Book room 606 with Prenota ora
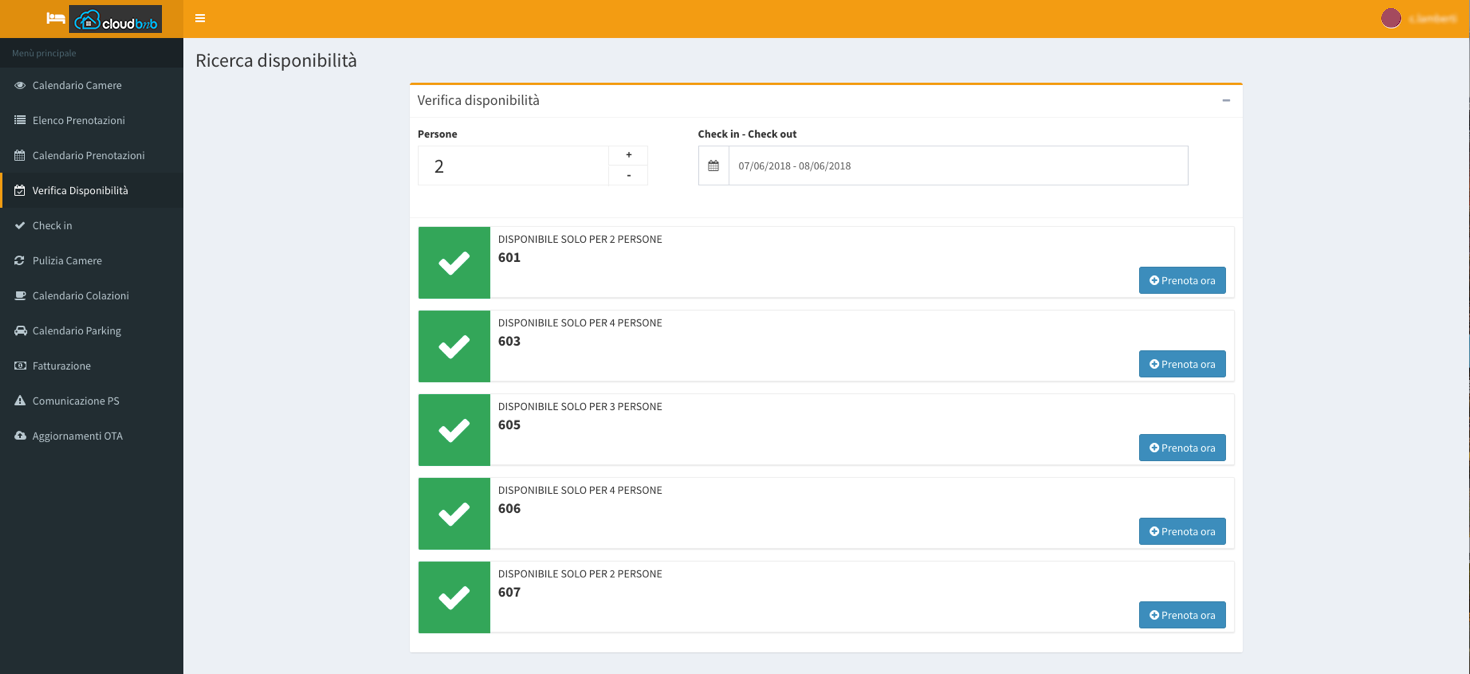 (1182, 531)
